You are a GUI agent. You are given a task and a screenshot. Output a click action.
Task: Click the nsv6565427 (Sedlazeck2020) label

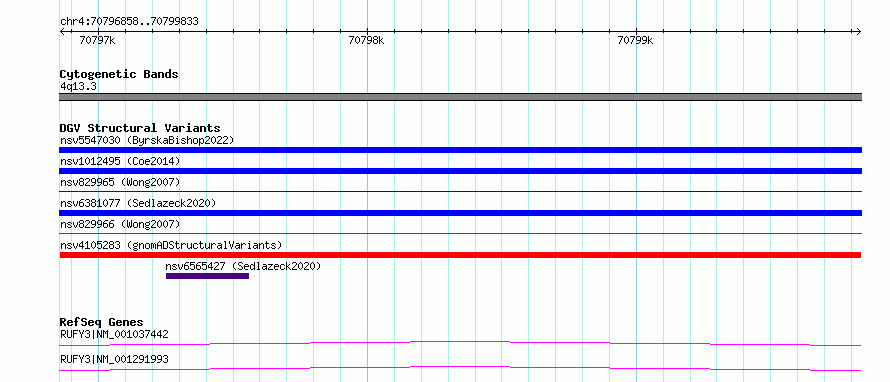pos(243,266)
